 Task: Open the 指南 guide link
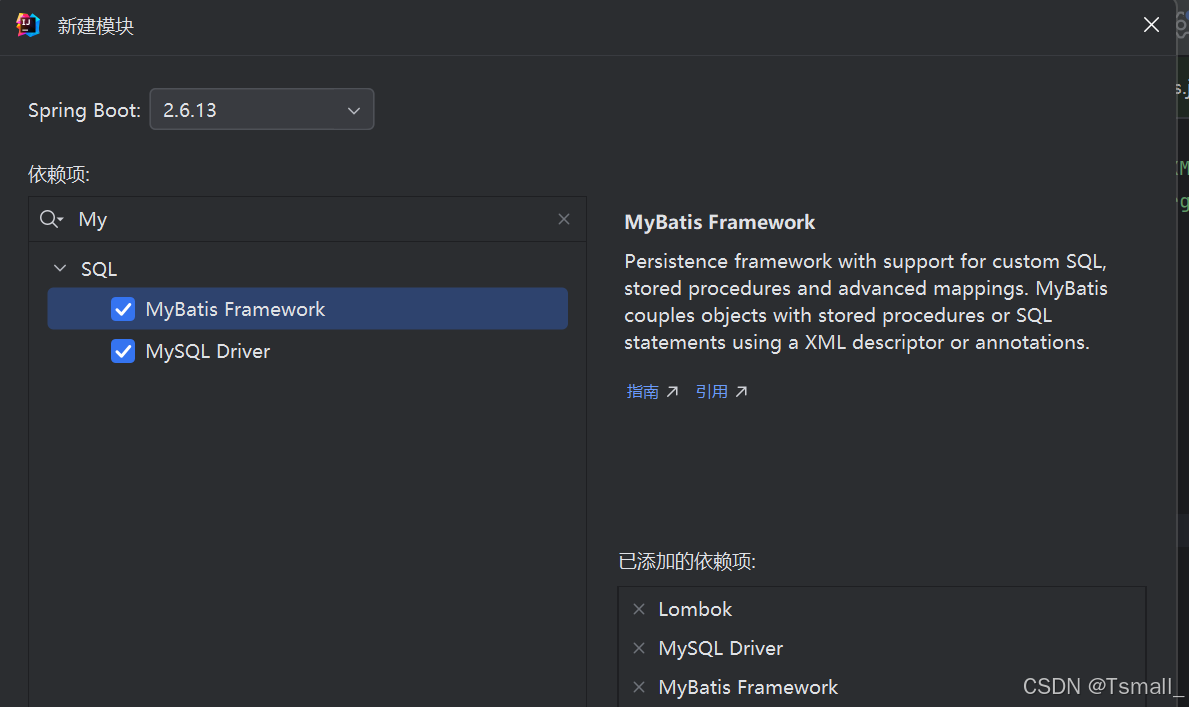pyautogui.click(x=652, y=391)
